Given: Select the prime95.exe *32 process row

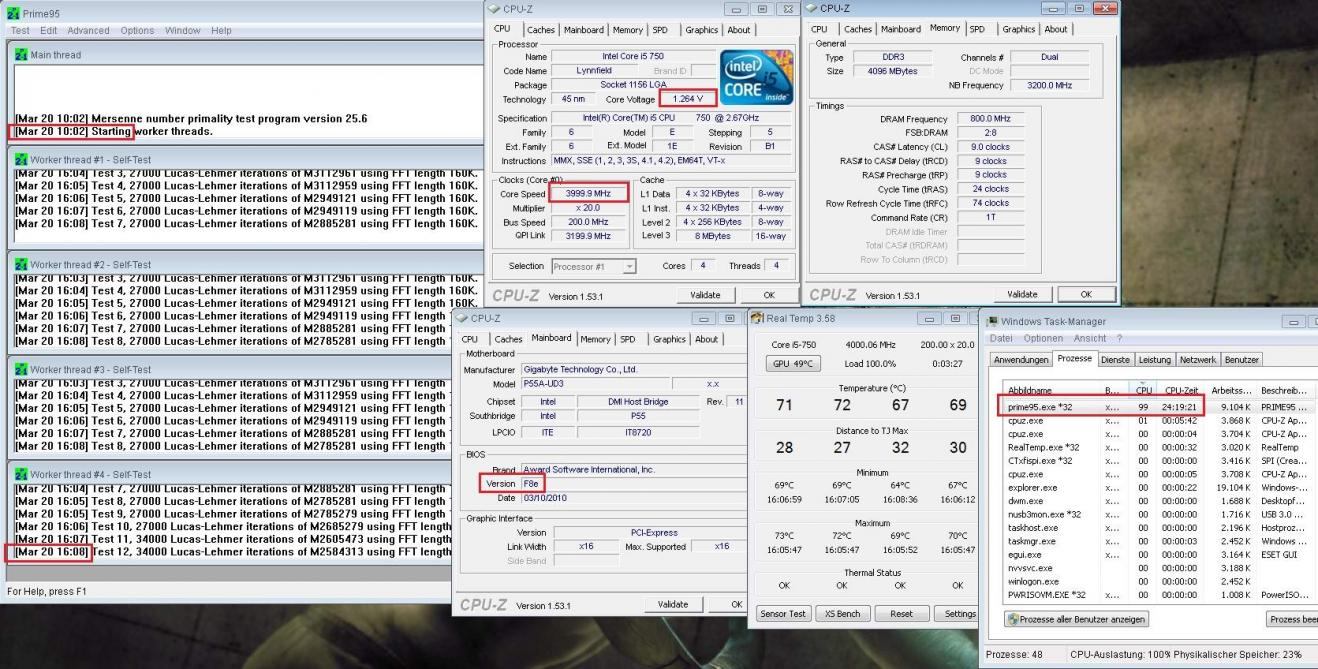Looking at the screenshot, I should [x=1158, y=407].
